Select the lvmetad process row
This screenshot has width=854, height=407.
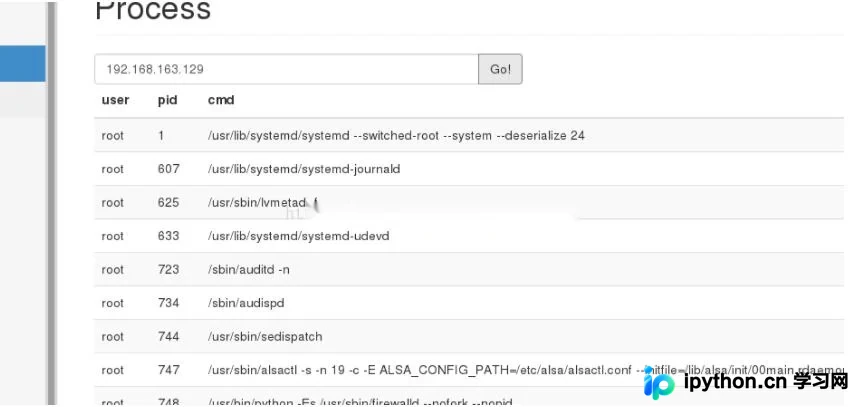[x=469, y=202]
